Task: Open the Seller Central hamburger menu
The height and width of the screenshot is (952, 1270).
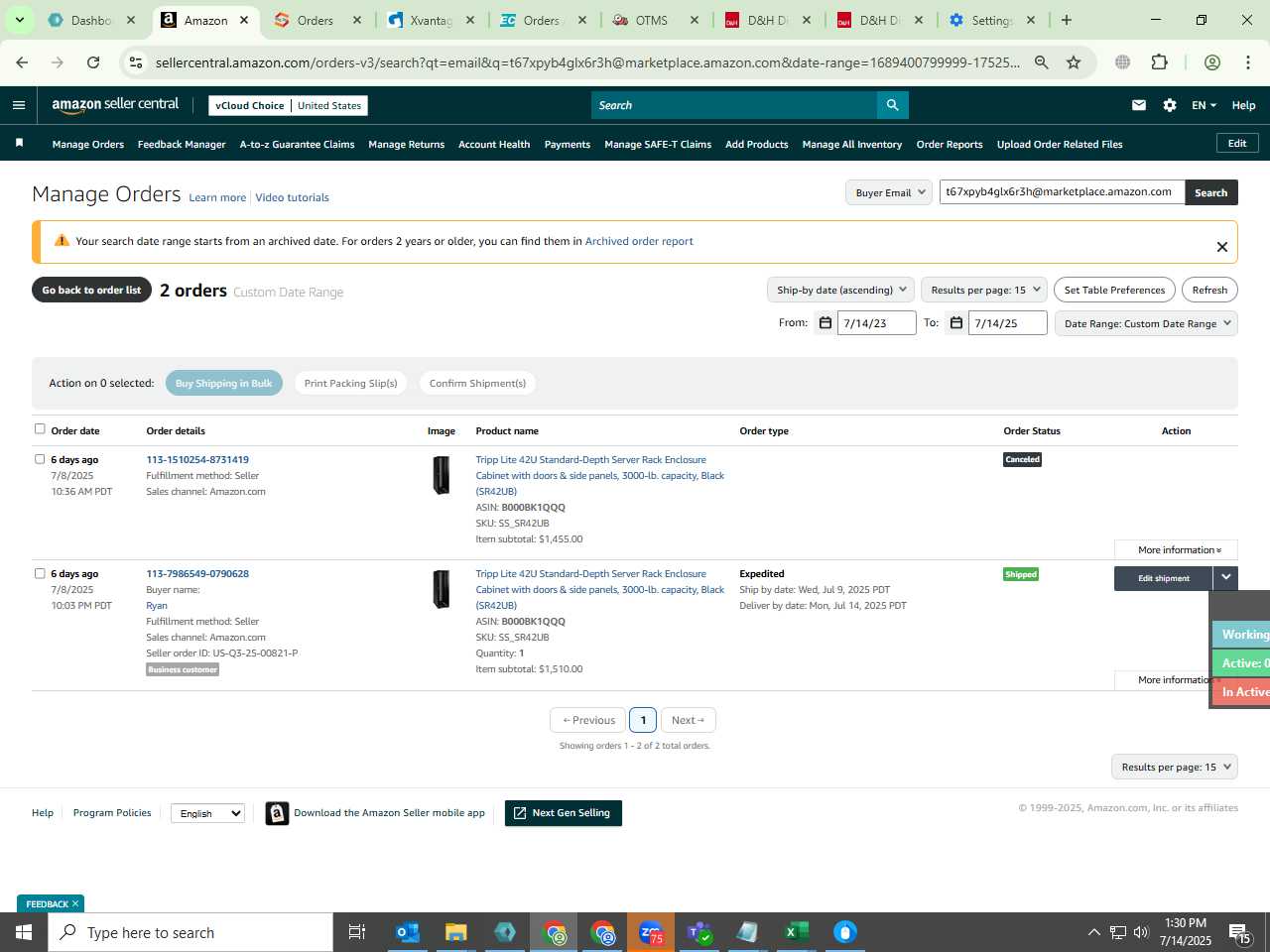Action: tap(19, 105)
